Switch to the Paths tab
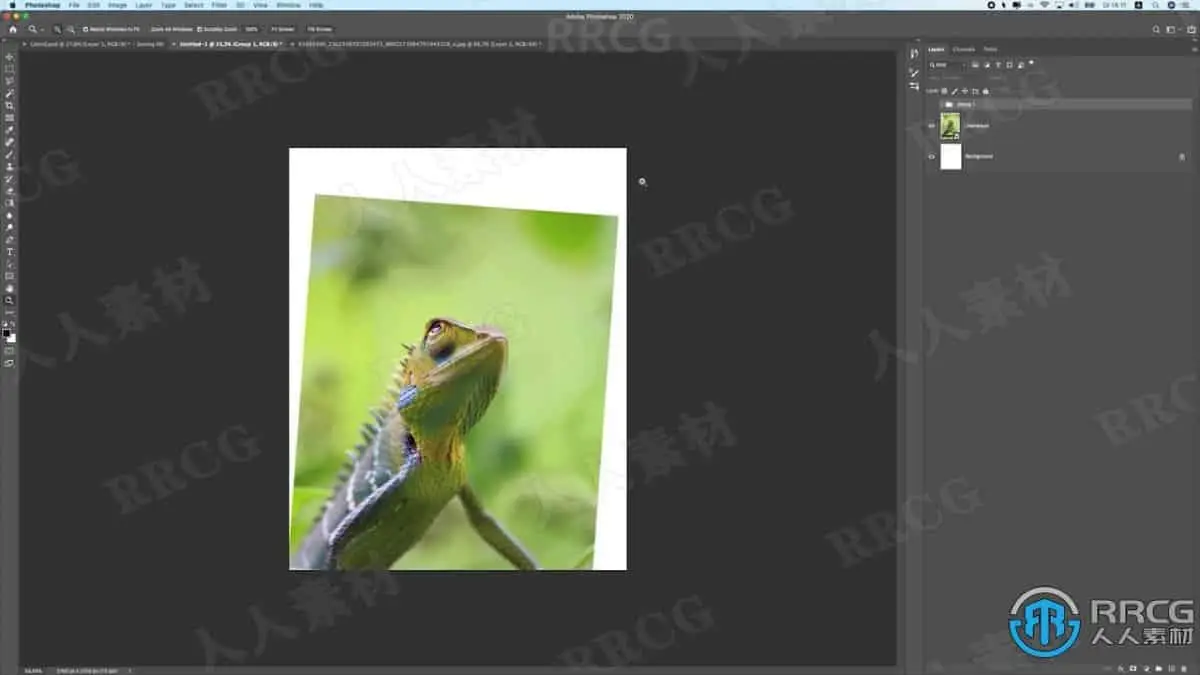 click(x=990, y=49)
